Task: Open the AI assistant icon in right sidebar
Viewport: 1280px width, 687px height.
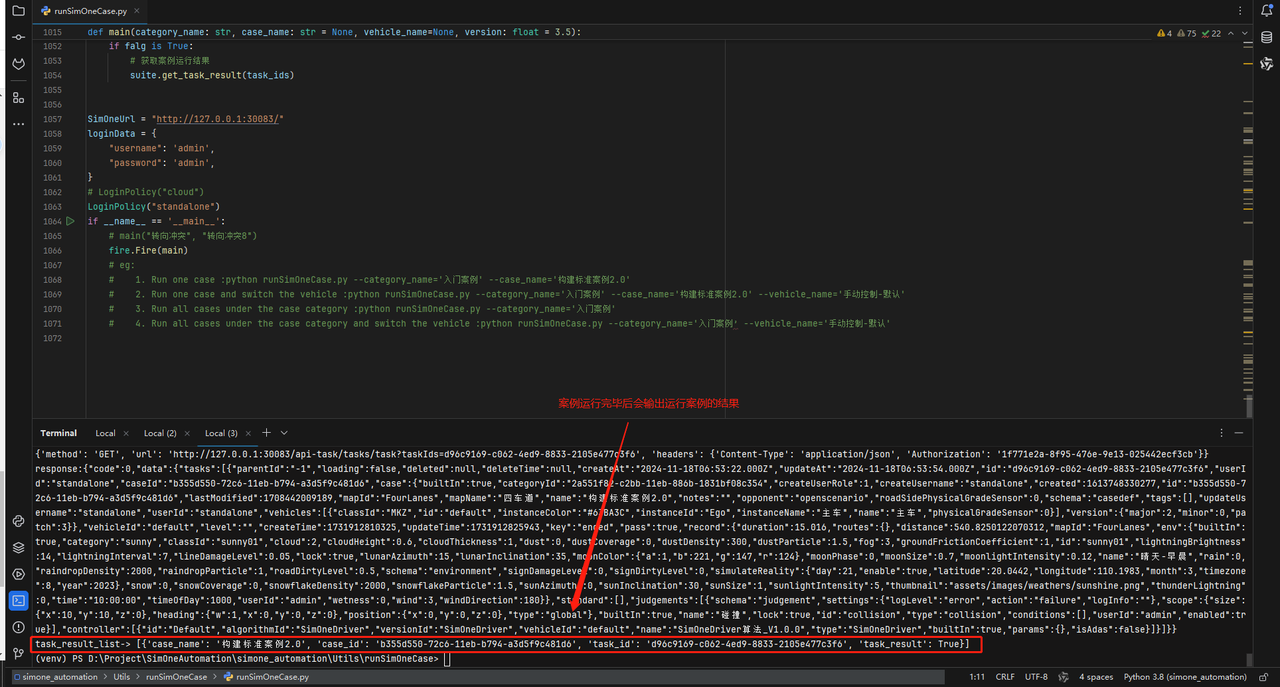Action: coord(1266,64)
